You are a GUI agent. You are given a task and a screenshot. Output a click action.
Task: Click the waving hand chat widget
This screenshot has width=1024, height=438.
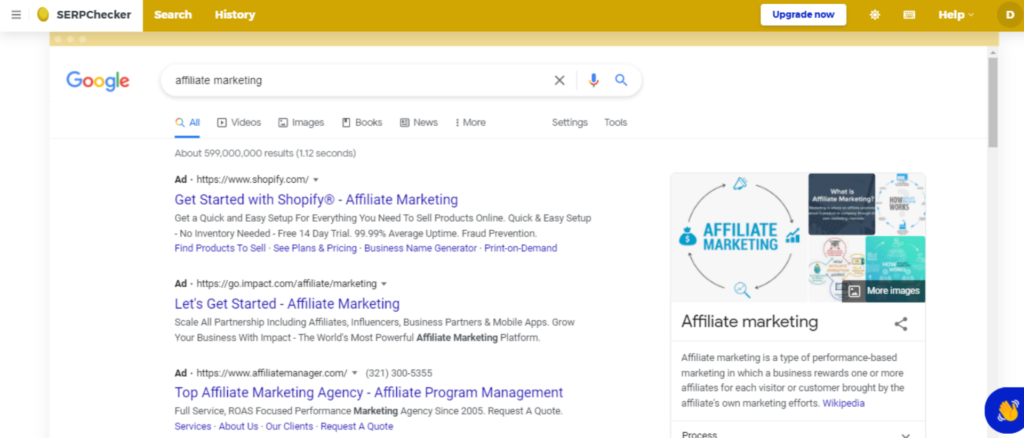pyautogui.click(x=1006, y=411)
